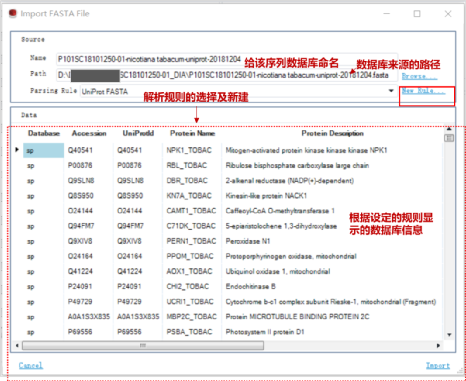Select the UniProt FASTA combo box
Image resolution: width=466 pixels, height=381 pixels.
tap(238, 91)
